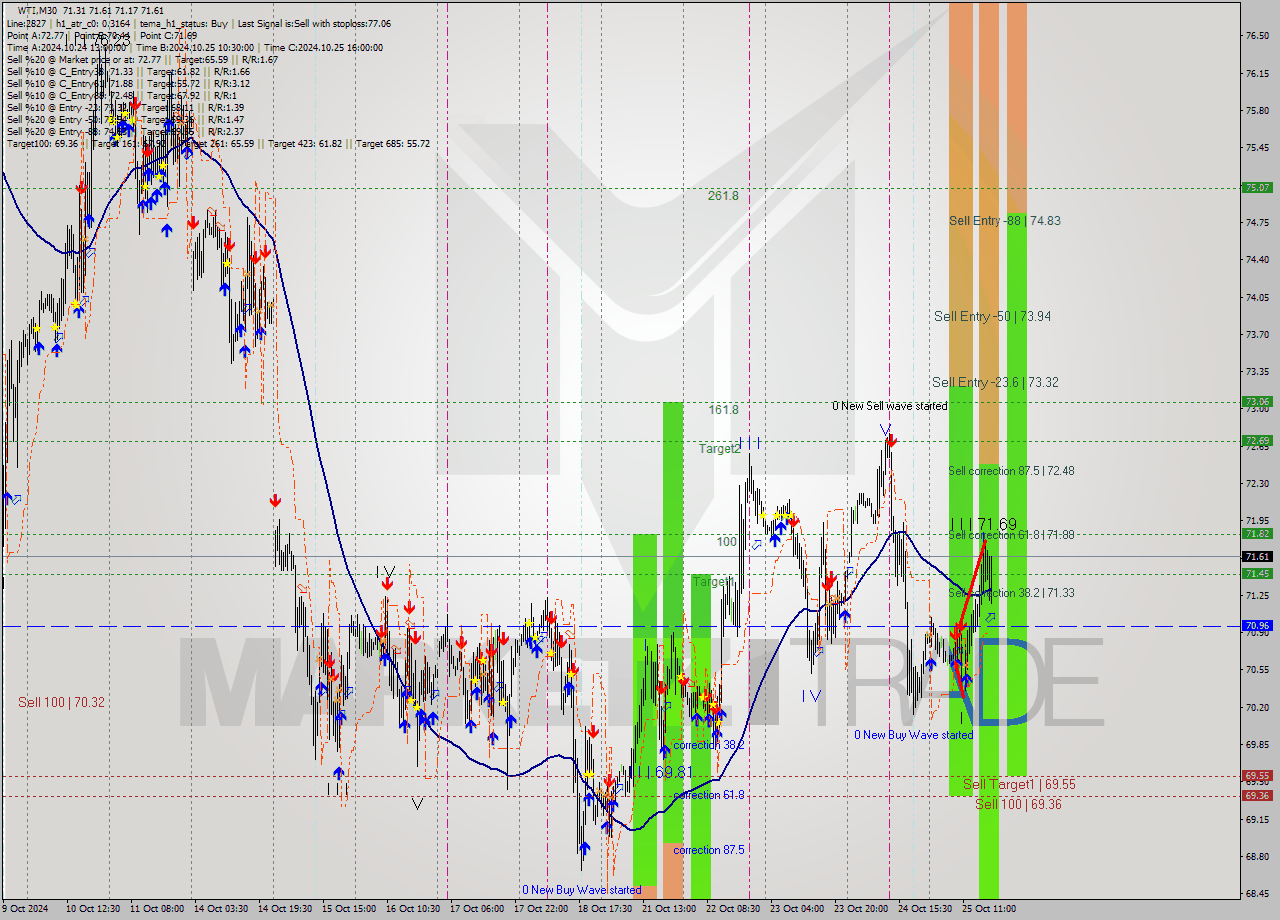Image resolution: width=1280 pixels, height=920 pixels.
Task: Click the 'Target 685: 55.72' text
Action: 393,143
